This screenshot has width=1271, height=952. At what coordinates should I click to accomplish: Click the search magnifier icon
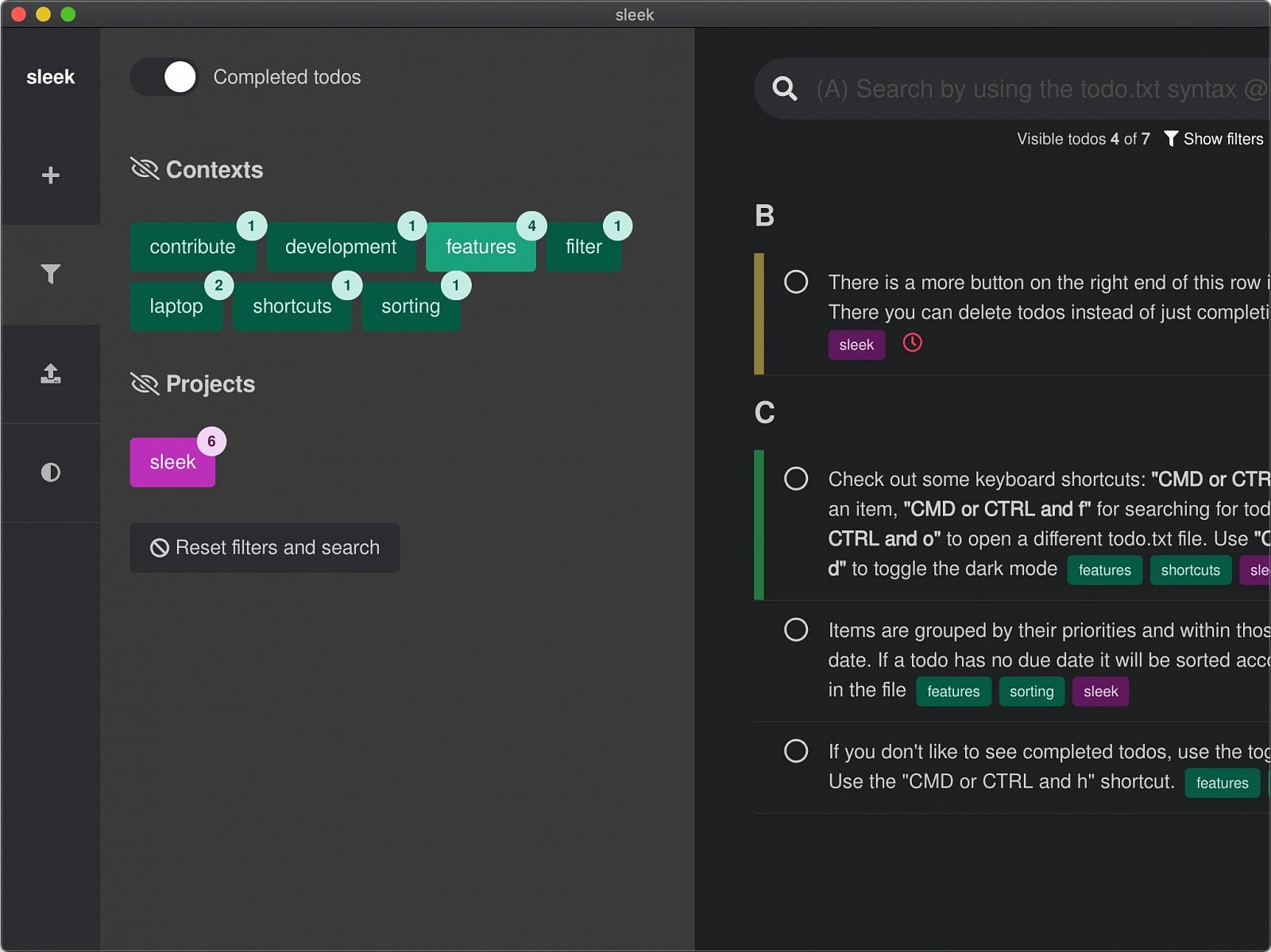click(784, 89)
